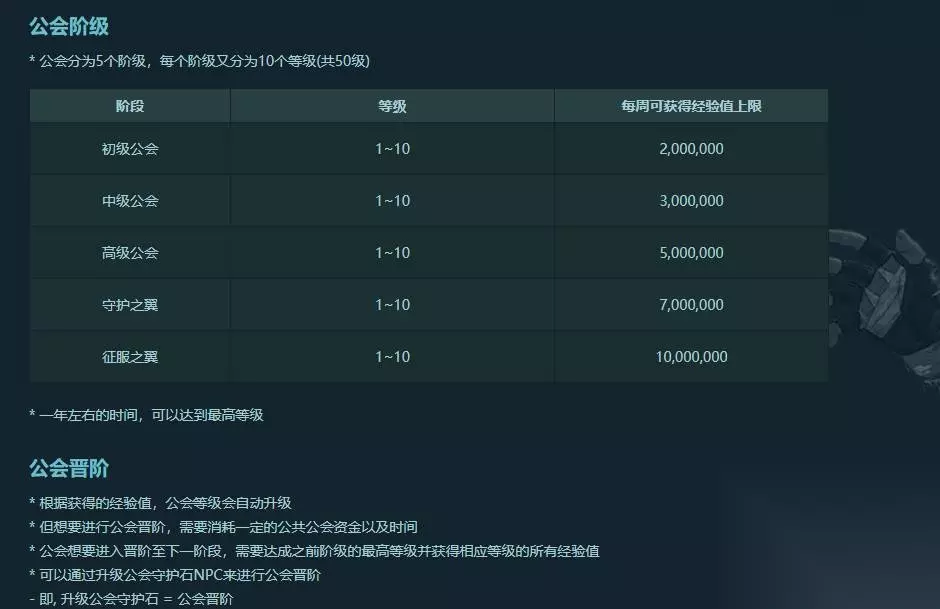This screenshot has height=609, width=940.
Task: Click the 守护之翼 row label
Action: 130,305
